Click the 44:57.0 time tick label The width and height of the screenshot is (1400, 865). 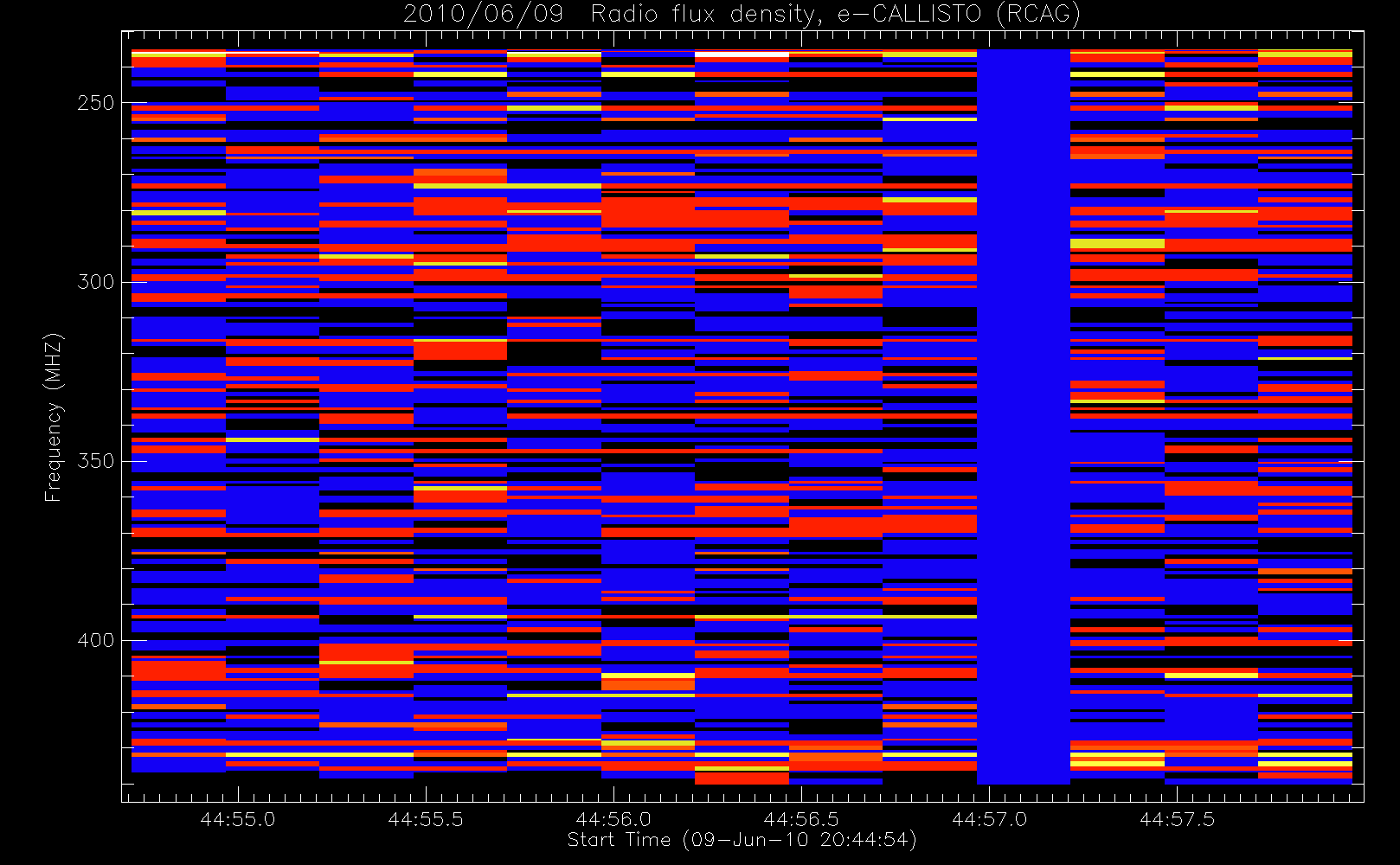coord(989,819)
